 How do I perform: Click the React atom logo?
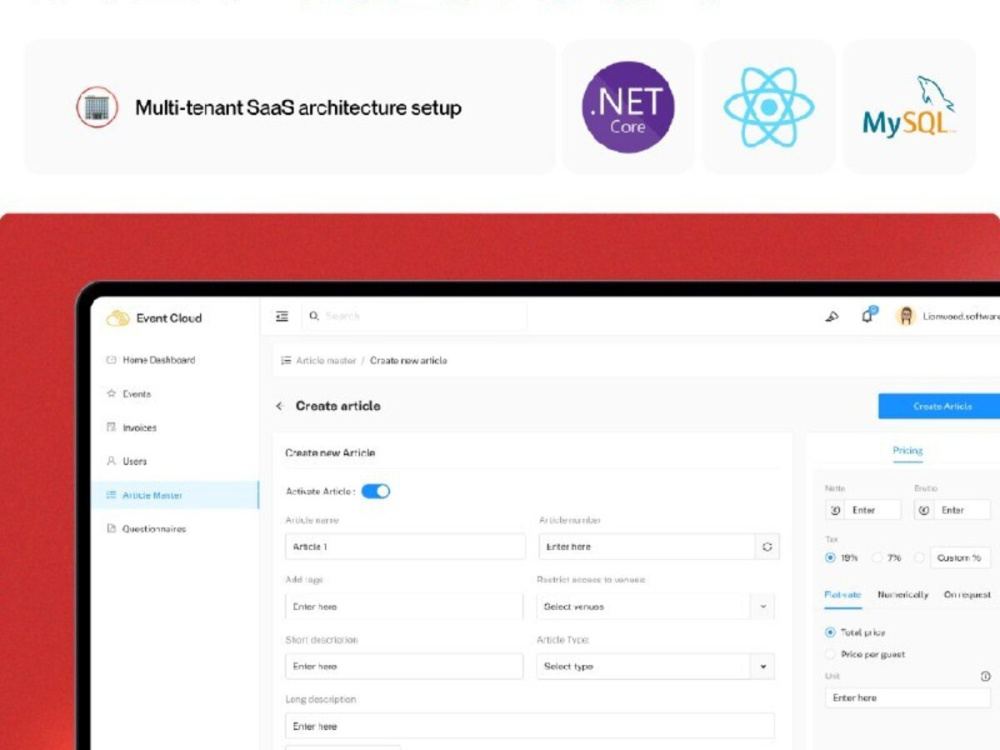coord(768,107)
